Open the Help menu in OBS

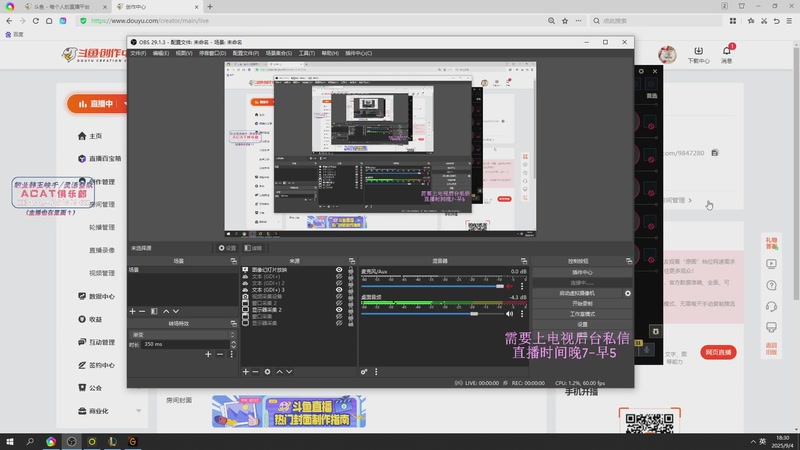point(330,53)
